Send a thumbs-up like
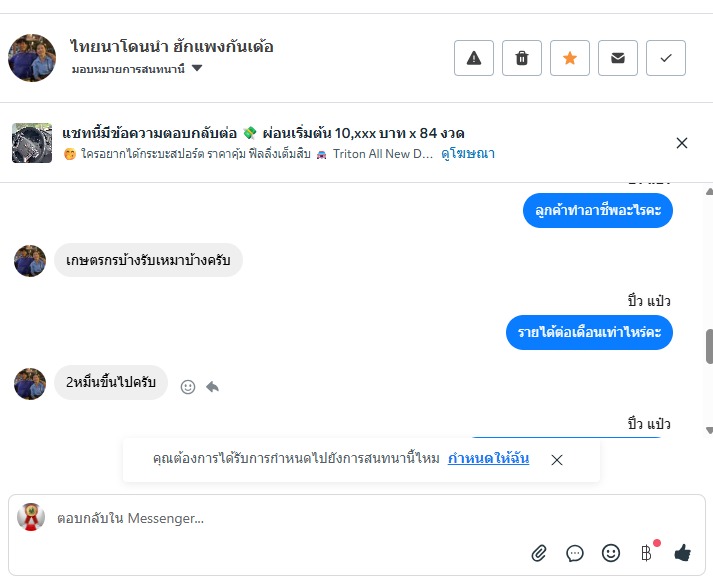The width and height of the screenshot is (713, 587). [683, 553]
